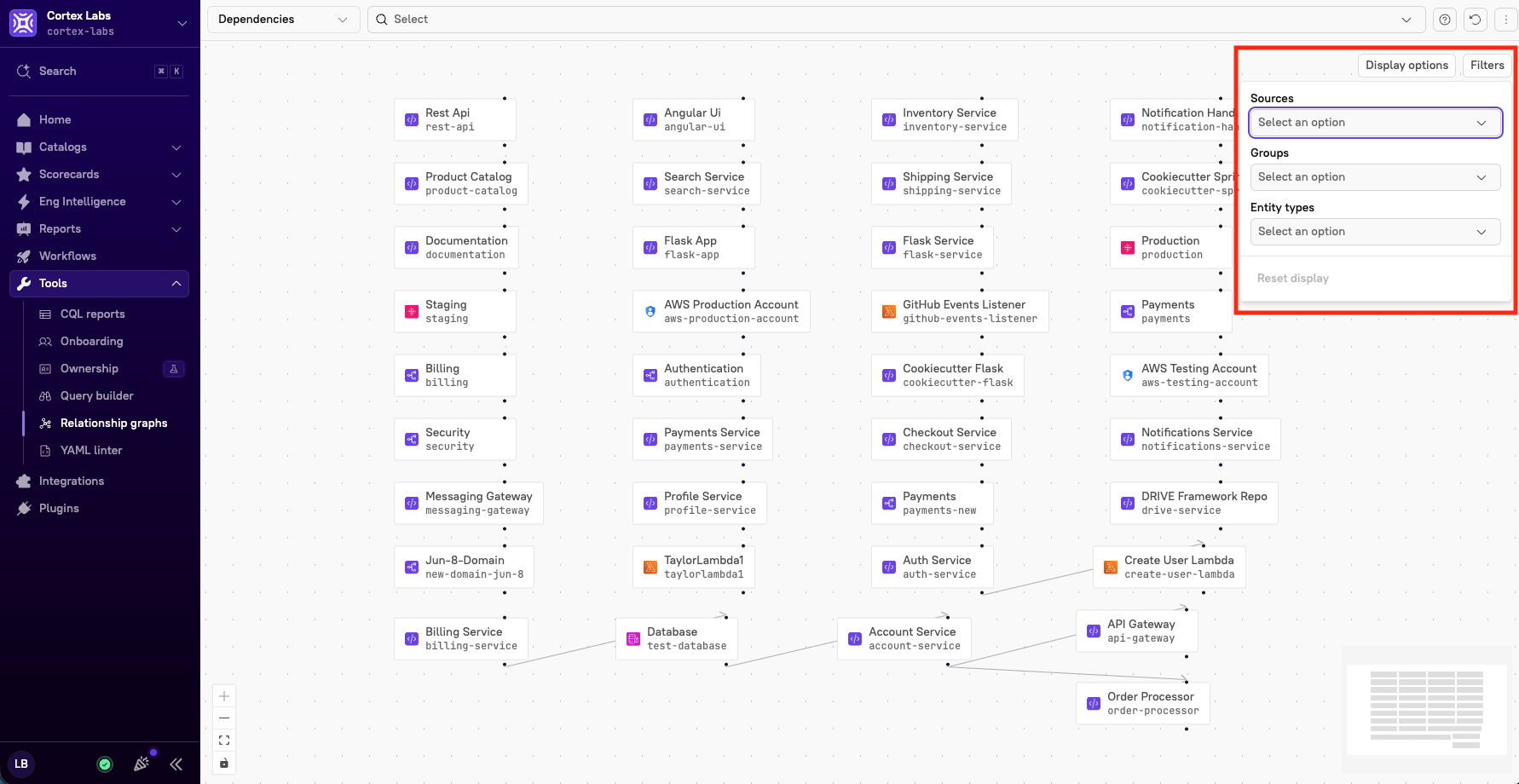The image size is (1519, 784).
Task: Click the sidebar Search box
Action: 99,72
